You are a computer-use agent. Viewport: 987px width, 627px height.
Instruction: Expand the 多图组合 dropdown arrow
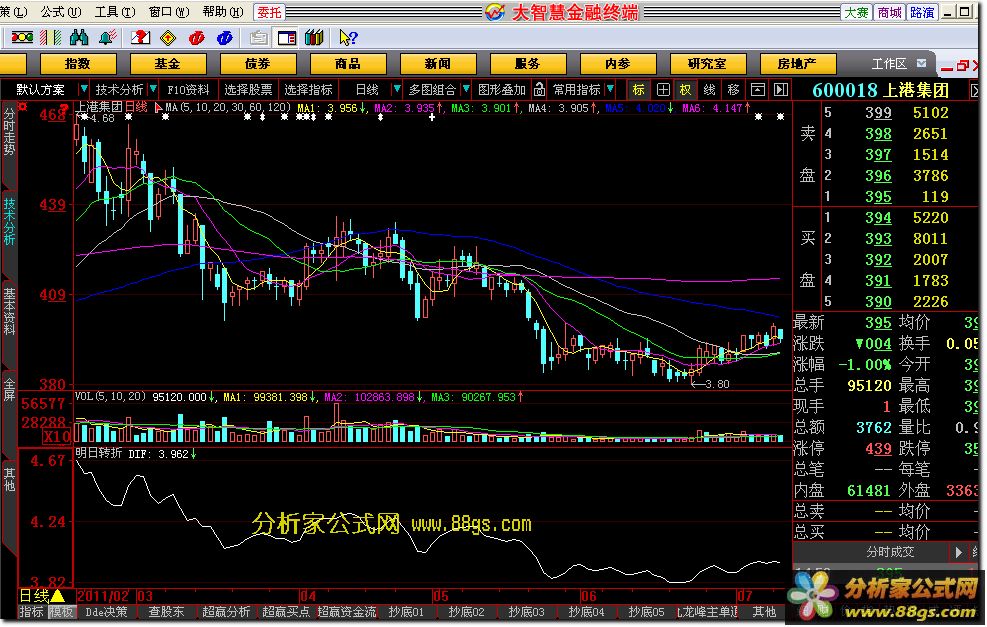click(466, 89)
